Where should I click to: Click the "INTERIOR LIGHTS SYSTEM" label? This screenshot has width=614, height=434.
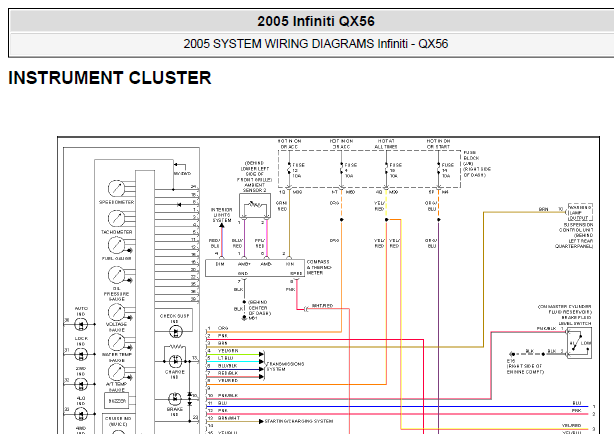point(222,215)
